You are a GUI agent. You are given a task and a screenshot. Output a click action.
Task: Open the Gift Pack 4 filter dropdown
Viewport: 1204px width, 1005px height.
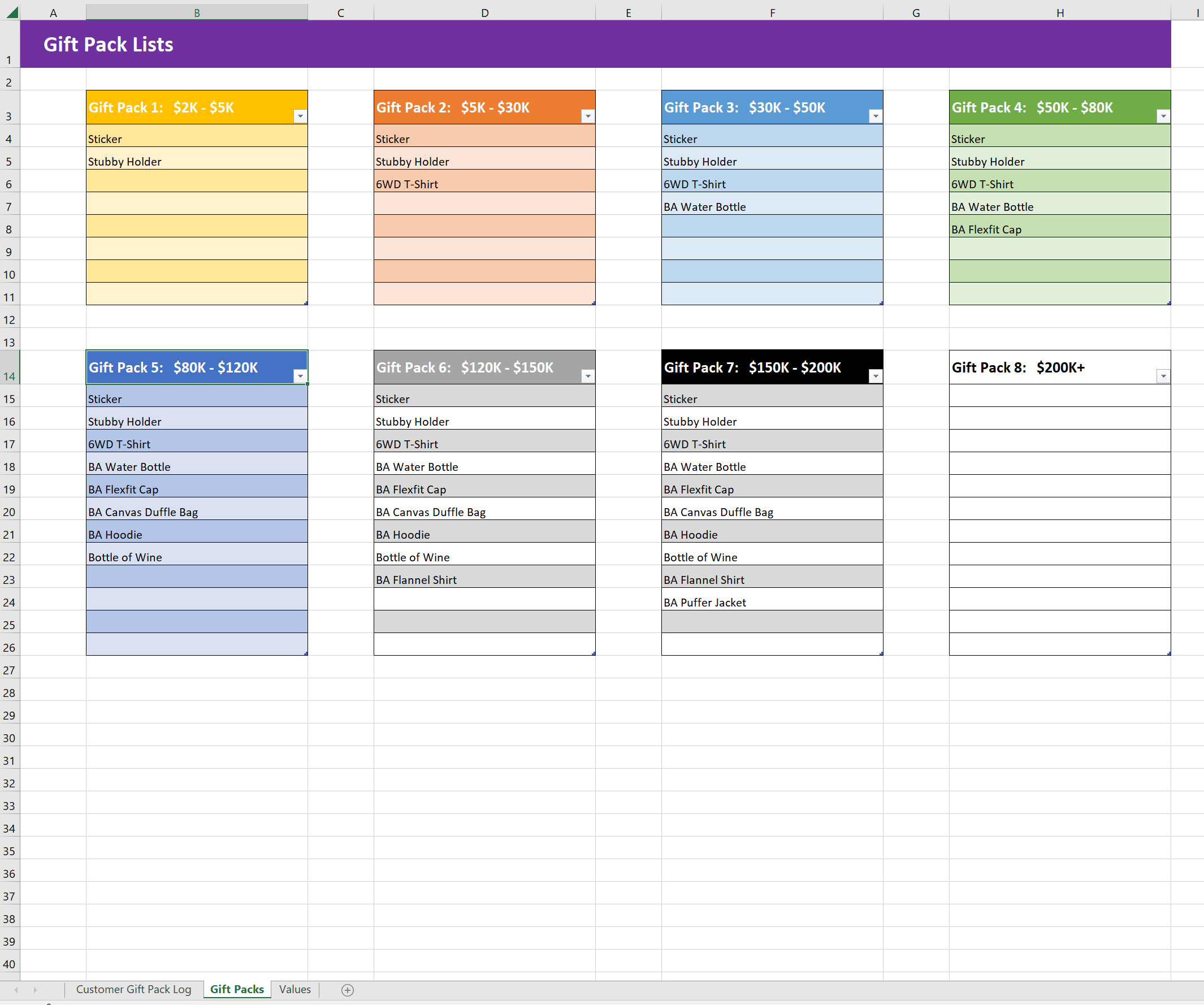point(1163,116)
